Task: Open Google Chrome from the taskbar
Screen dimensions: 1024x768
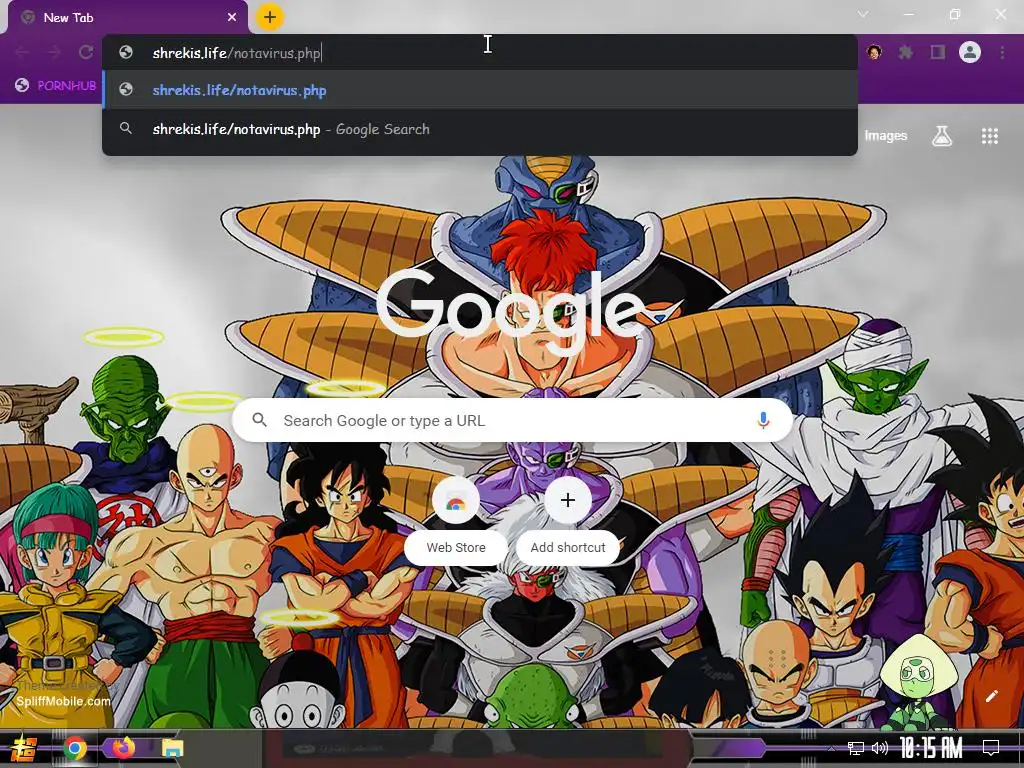Action: pyautogui.click(x=75, y=748)
